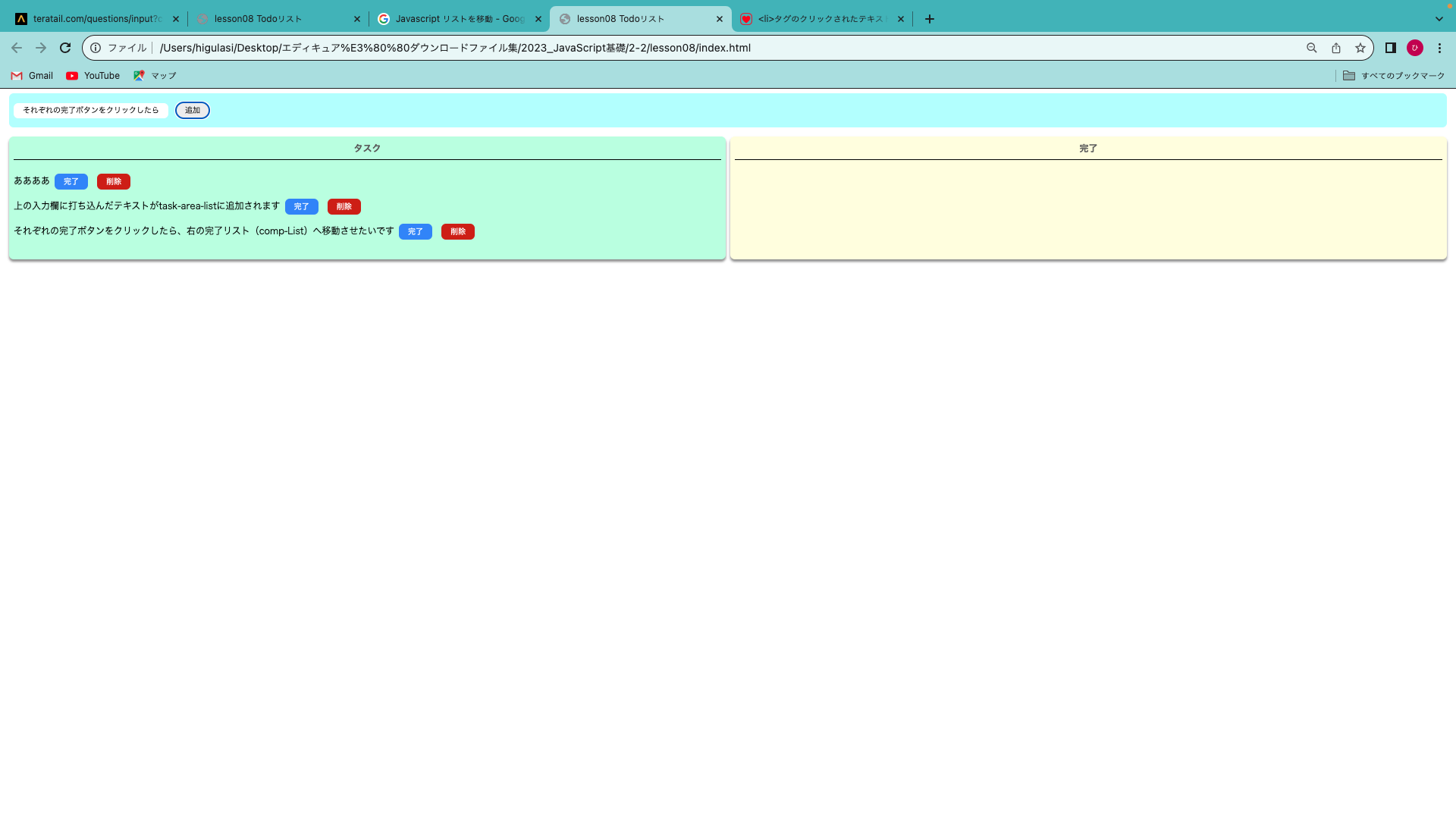Click the back navigation arrow

point(17,48)
